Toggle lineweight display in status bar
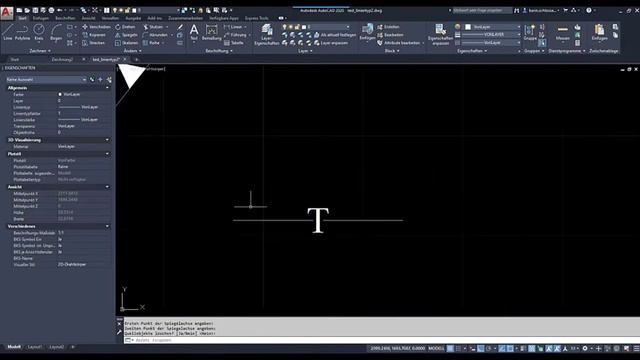Viewport: 640px width, 360px height. coord(523,349)
